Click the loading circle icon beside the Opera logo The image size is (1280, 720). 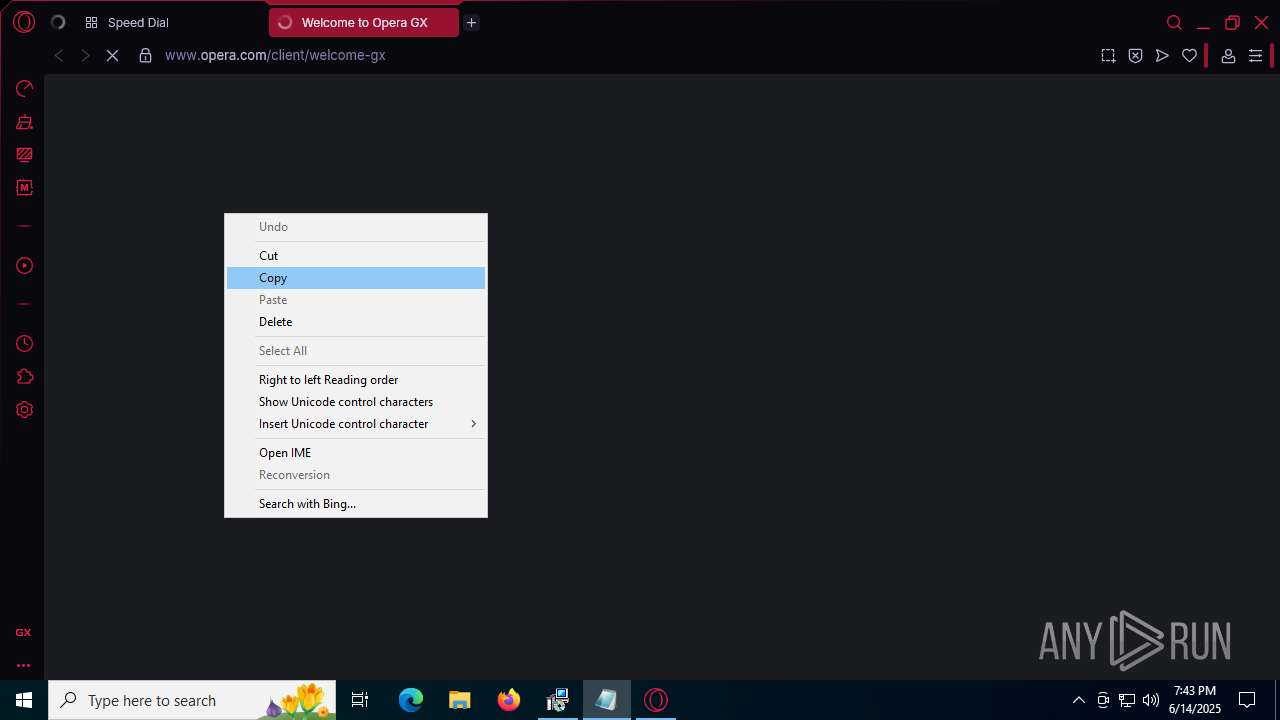58,22
